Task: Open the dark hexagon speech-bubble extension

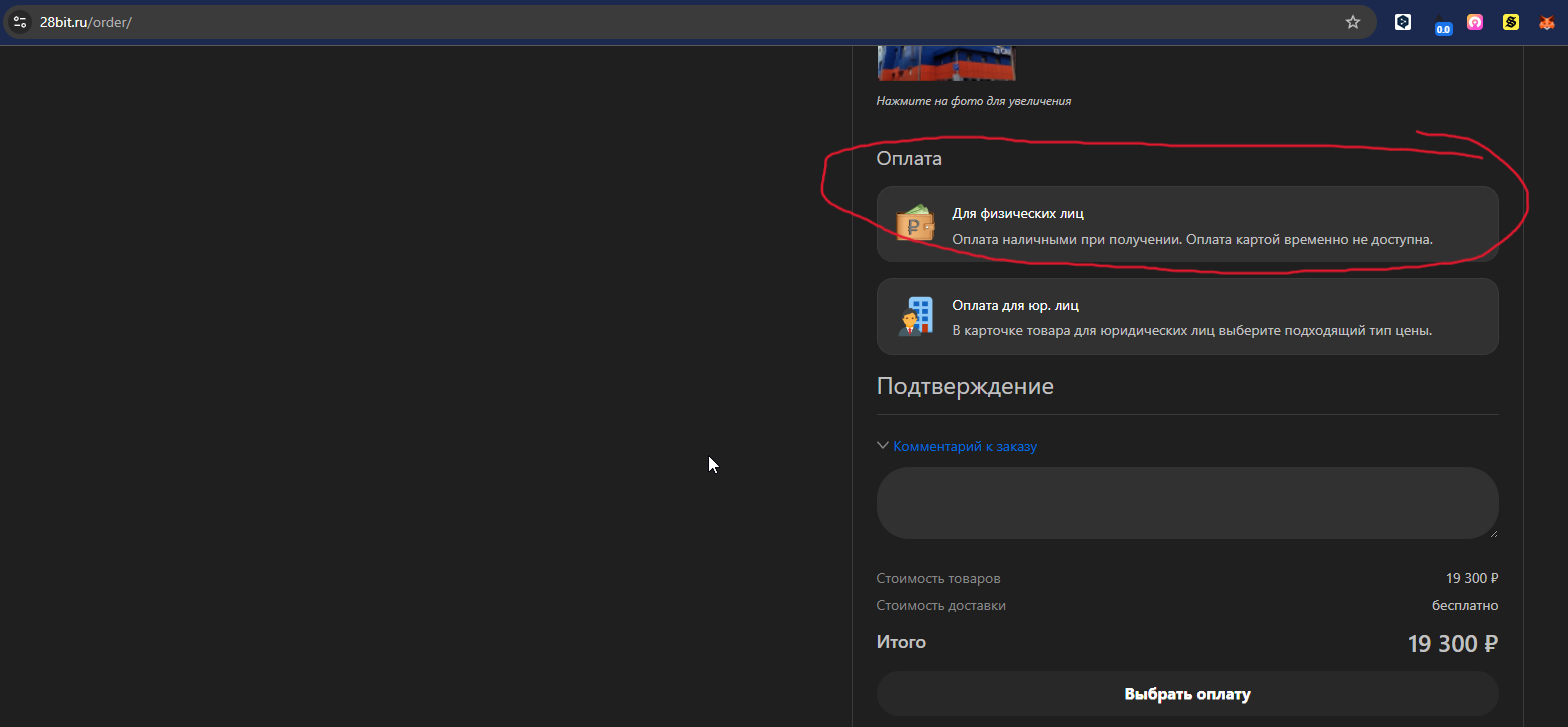Action: [1403, 22]
